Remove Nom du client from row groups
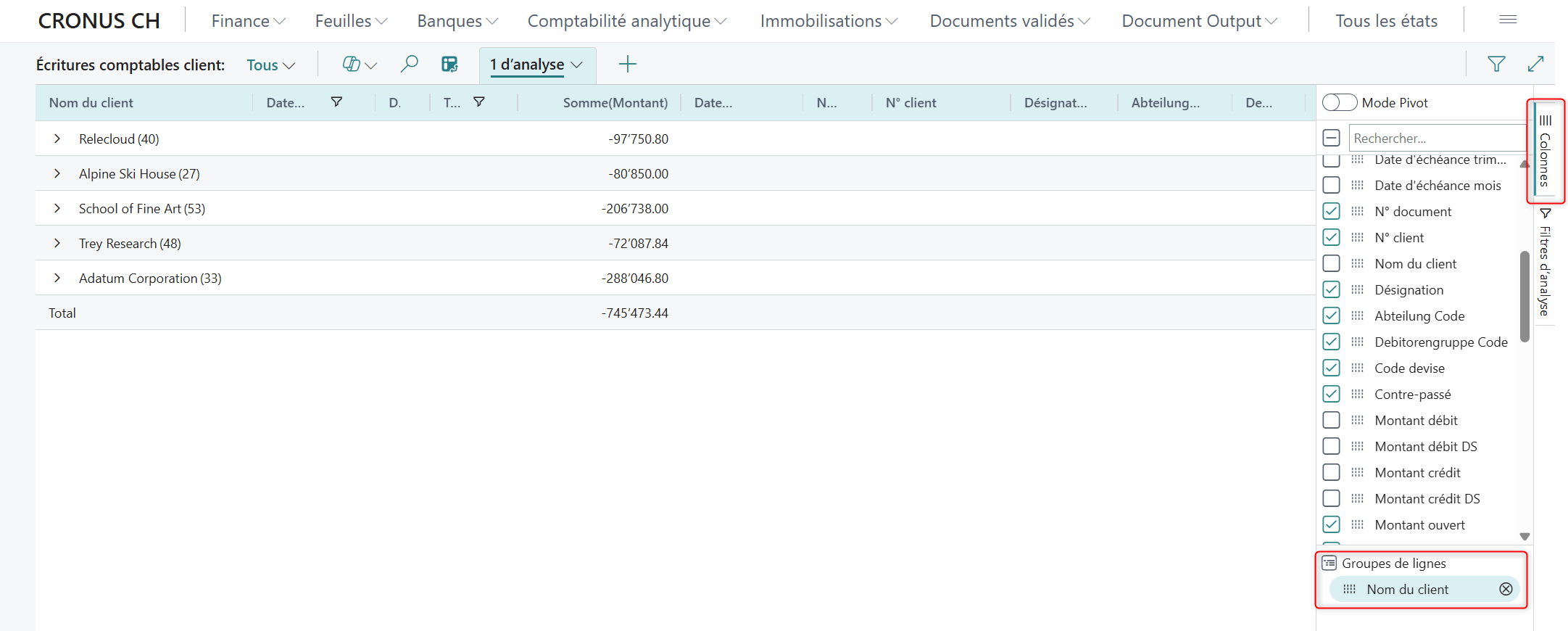The width and height of the screenshot is (1568, 631). 1506,589
